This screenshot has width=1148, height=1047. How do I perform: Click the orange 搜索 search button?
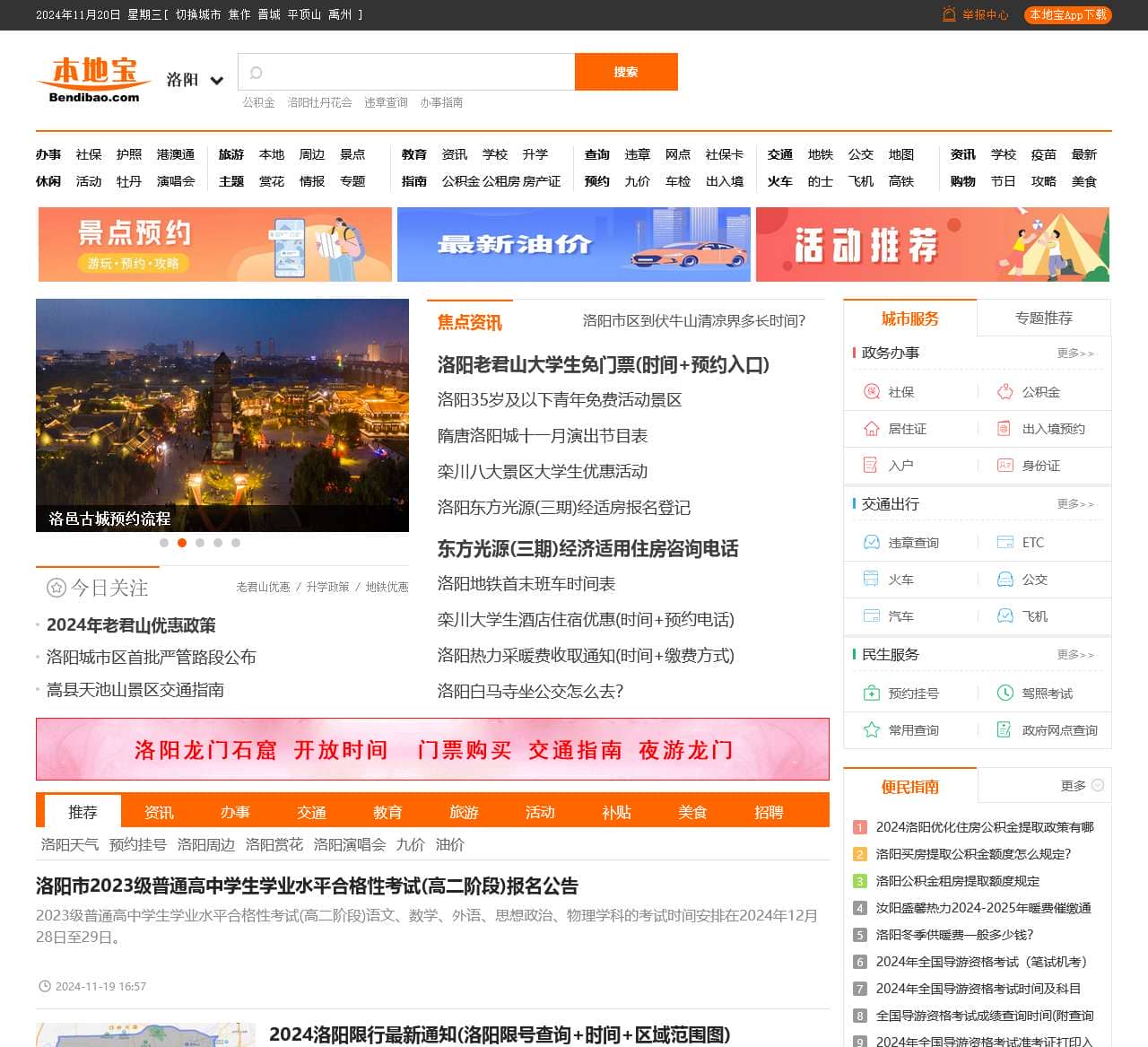pos(626,72)
